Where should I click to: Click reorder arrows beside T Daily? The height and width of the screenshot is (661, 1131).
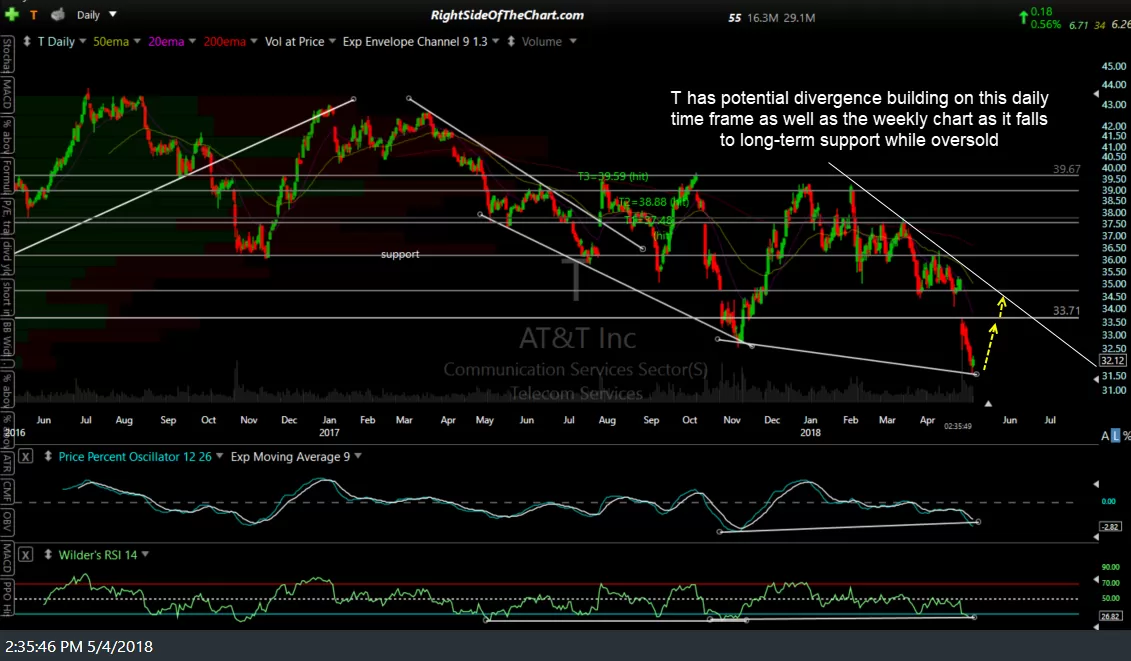coord(27,42)
